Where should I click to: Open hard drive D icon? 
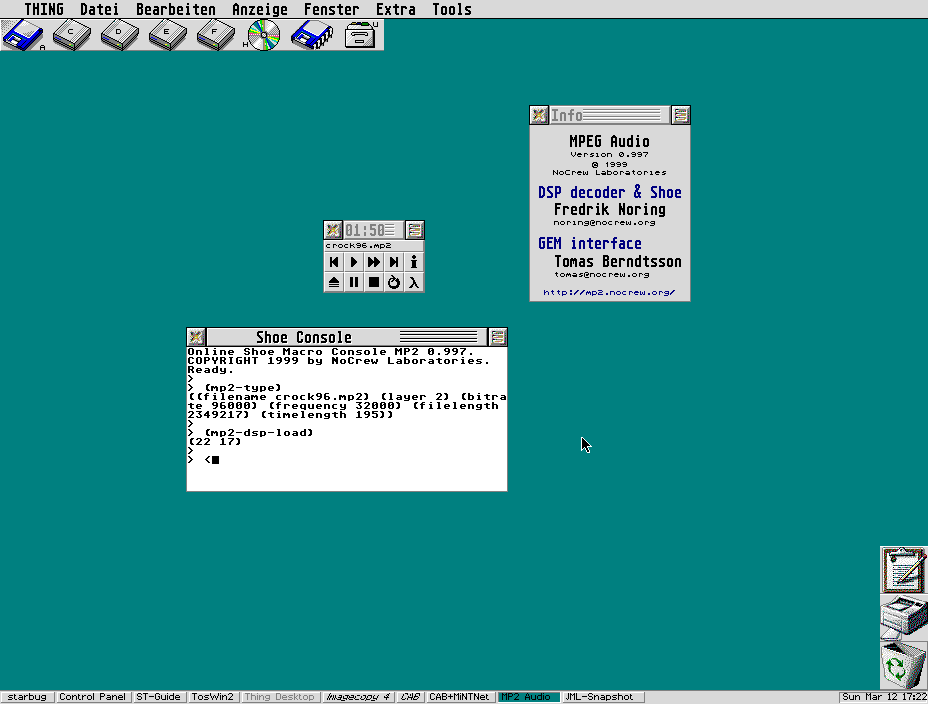[x=120, y=35]
